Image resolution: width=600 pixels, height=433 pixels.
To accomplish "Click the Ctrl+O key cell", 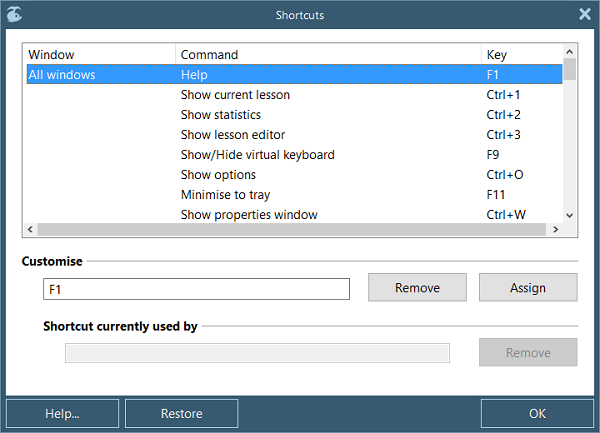I will click(505, 174).
